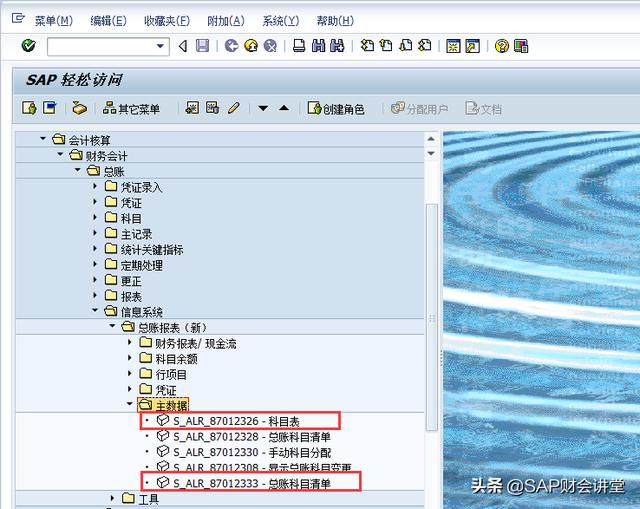
Task: Open the 附加(A) menu
Action: point(226,20)
